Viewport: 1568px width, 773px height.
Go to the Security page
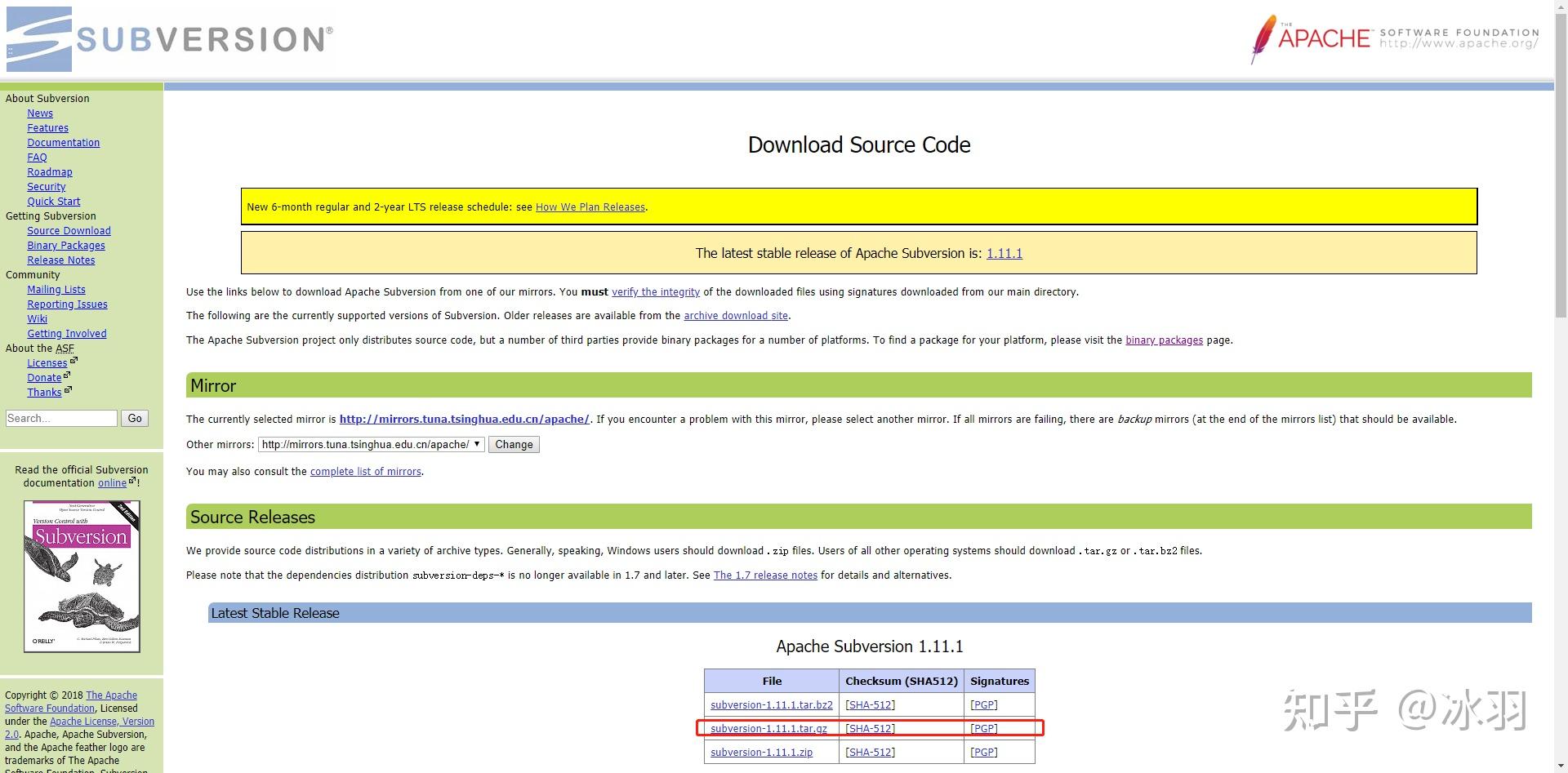(x=46, y=187)
